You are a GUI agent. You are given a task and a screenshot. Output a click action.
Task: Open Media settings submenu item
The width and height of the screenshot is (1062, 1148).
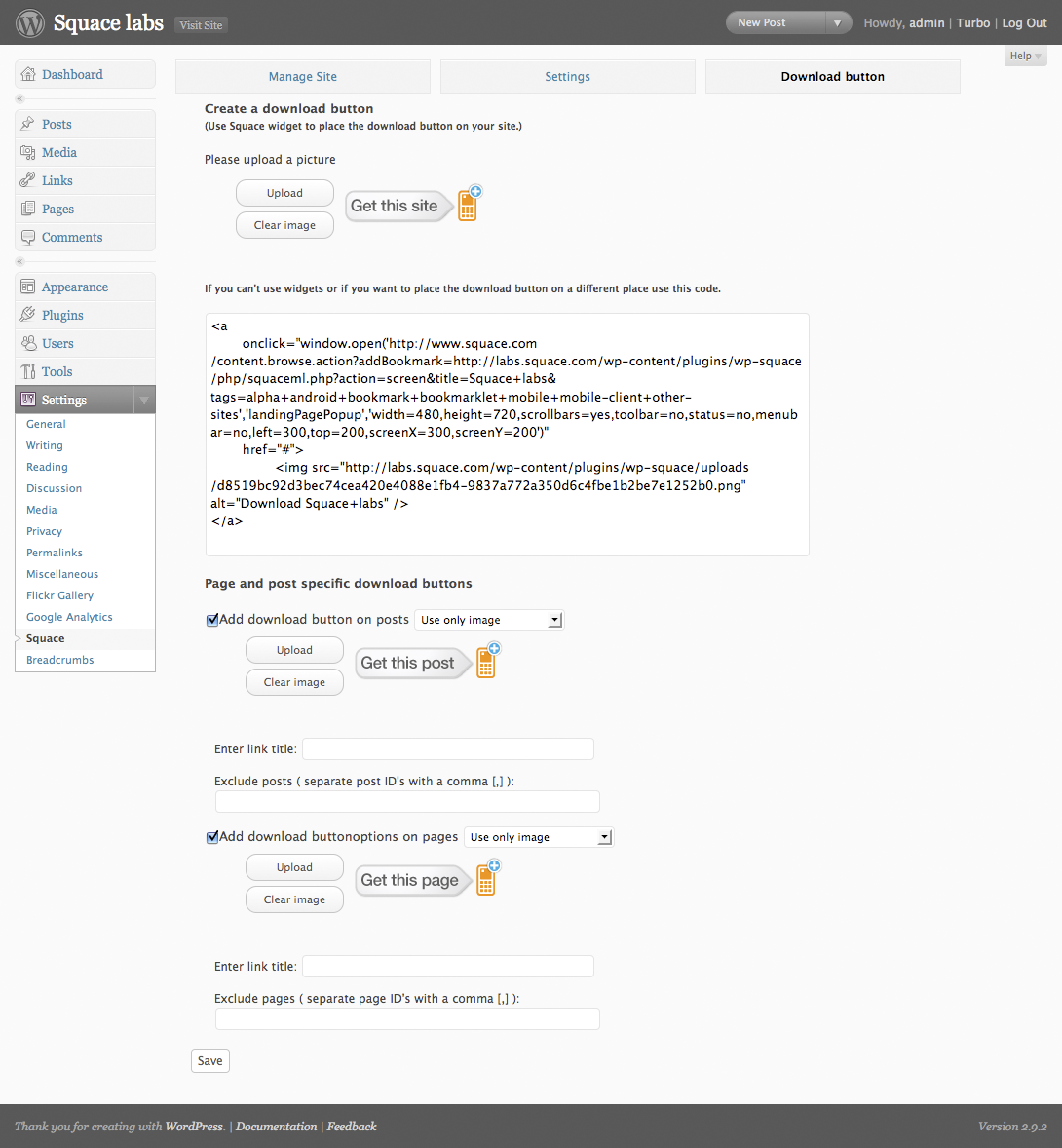click(x=42, y=510)
